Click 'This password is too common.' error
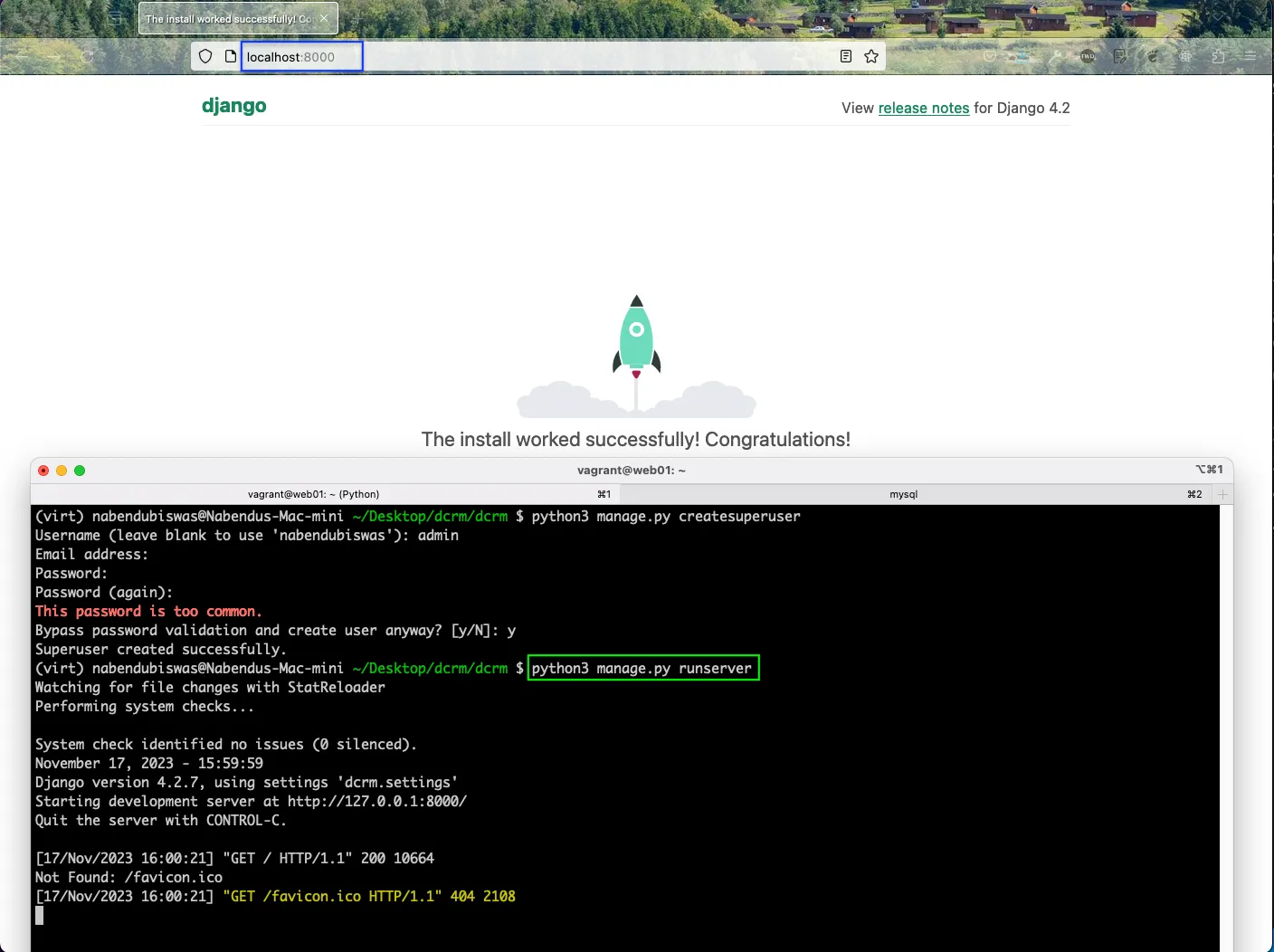This screenshot has width=1274, height=952. 148,612
